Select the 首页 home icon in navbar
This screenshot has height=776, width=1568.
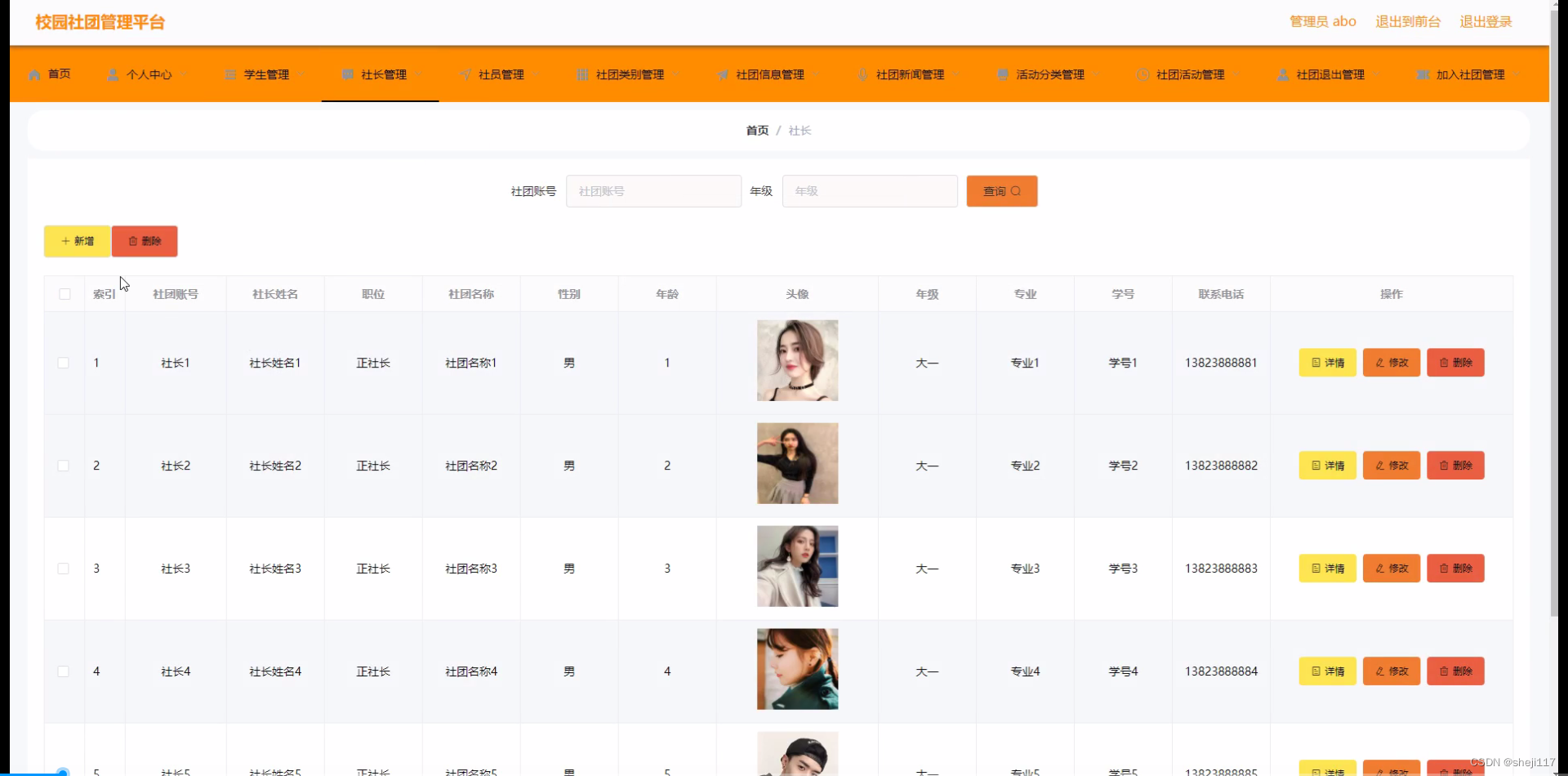34,74
